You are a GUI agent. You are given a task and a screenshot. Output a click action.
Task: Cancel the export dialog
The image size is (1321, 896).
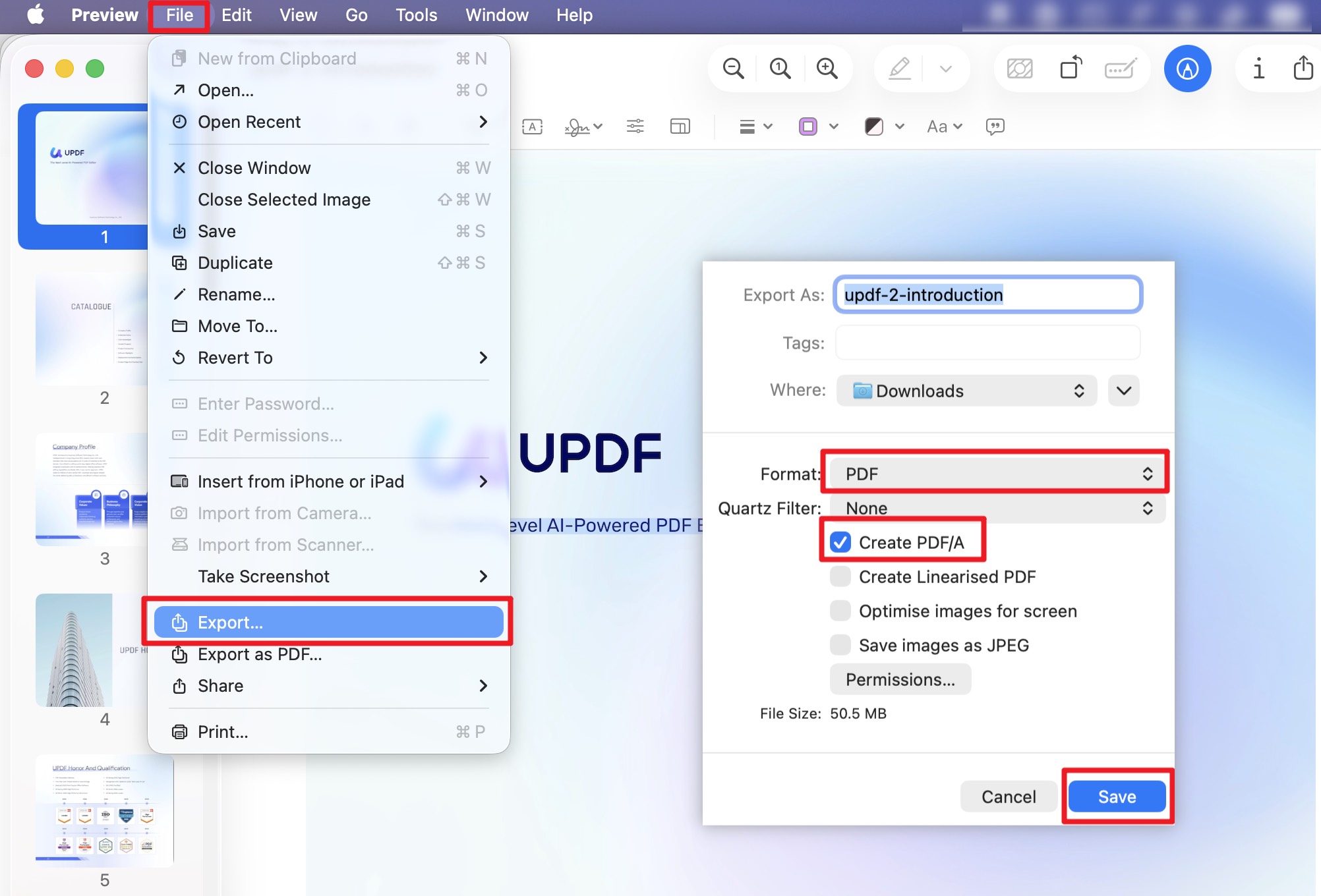pos(1009,797)
